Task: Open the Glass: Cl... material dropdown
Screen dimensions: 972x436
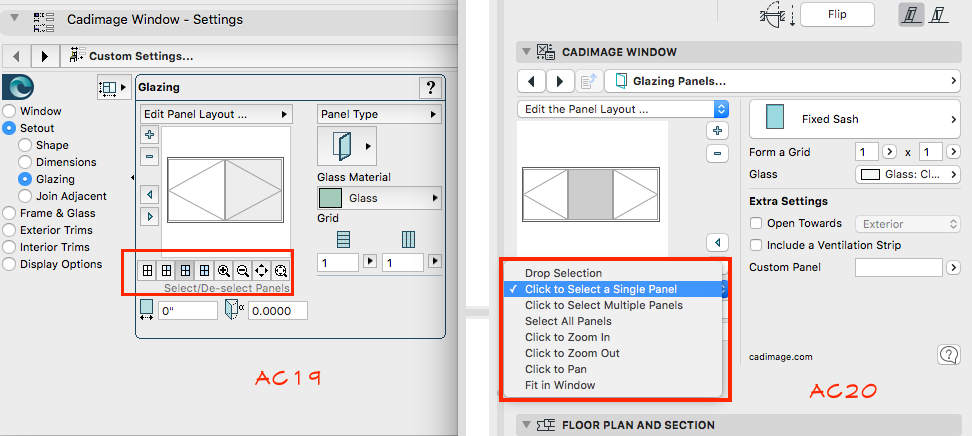Action: 908,174
